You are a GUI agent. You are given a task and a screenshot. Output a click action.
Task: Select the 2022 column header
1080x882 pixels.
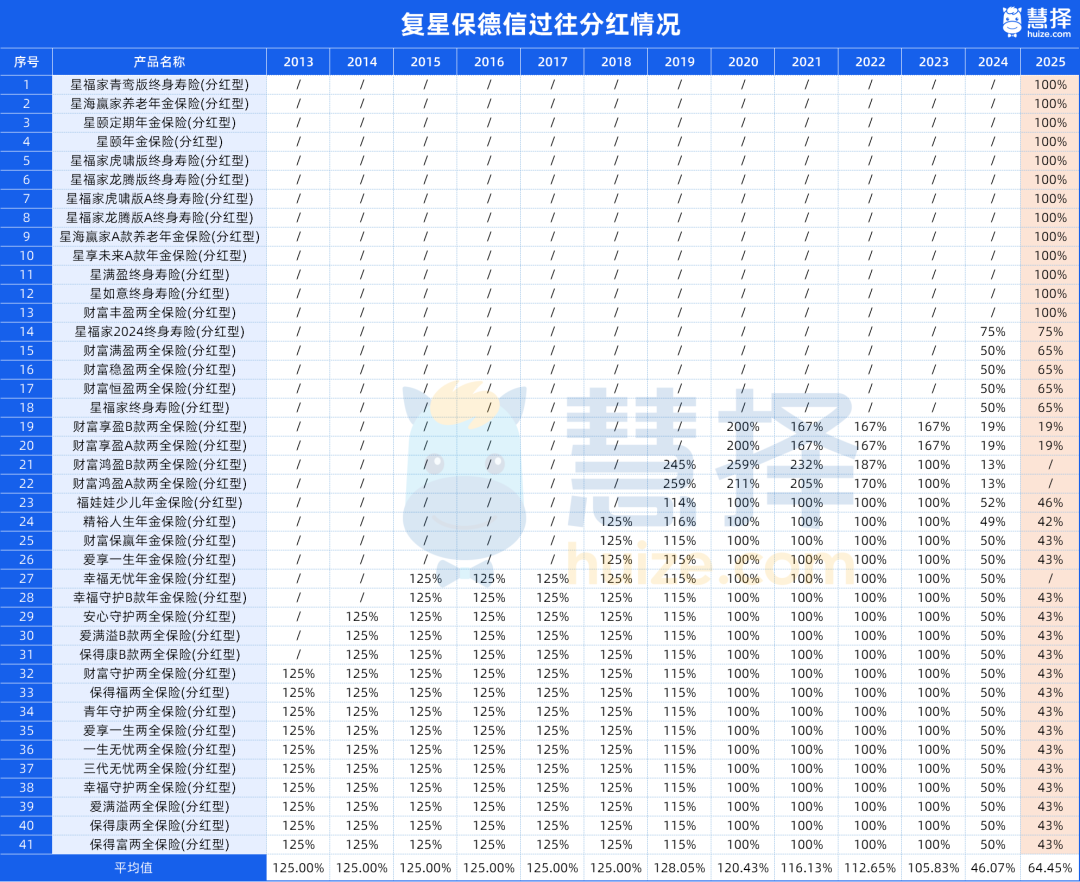[870, 62]
